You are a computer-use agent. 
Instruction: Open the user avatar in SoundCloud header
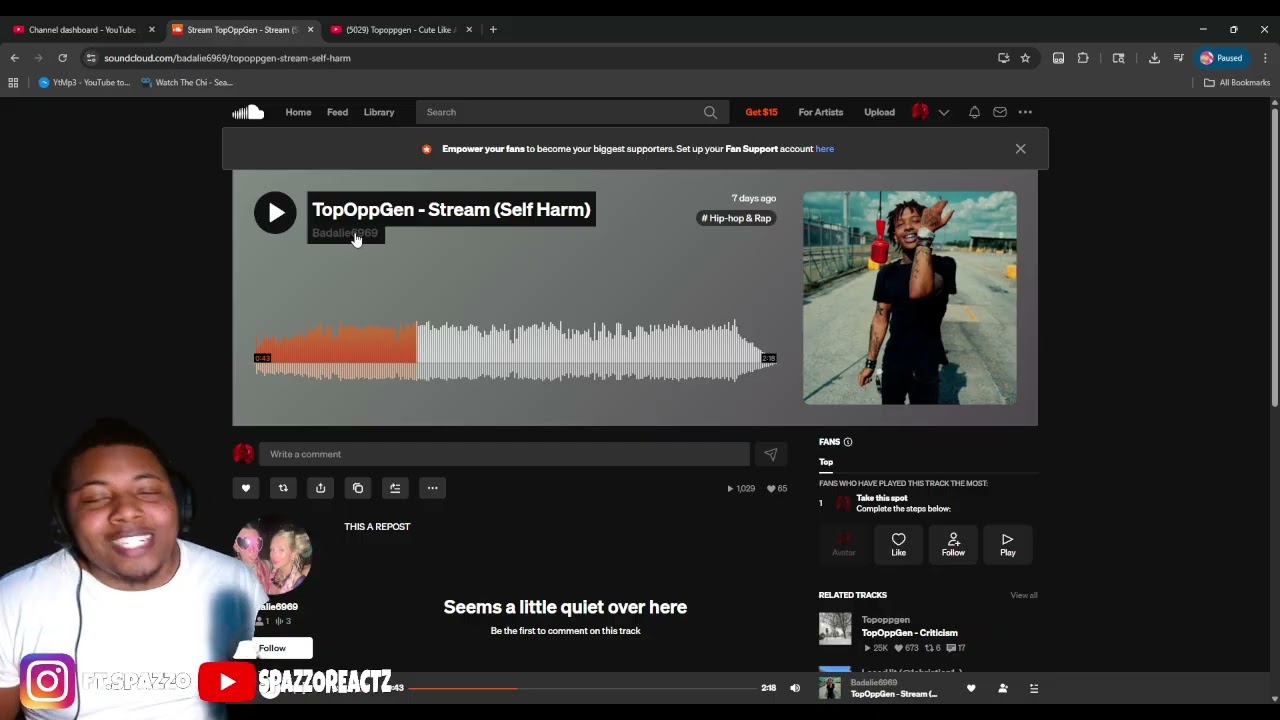click(x=920, y=112)
